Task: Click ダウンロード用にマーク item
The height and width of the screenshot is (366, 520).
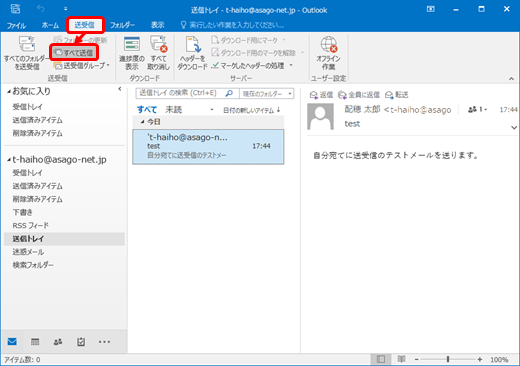Action: pyautogui.click(x=248, y=40)
